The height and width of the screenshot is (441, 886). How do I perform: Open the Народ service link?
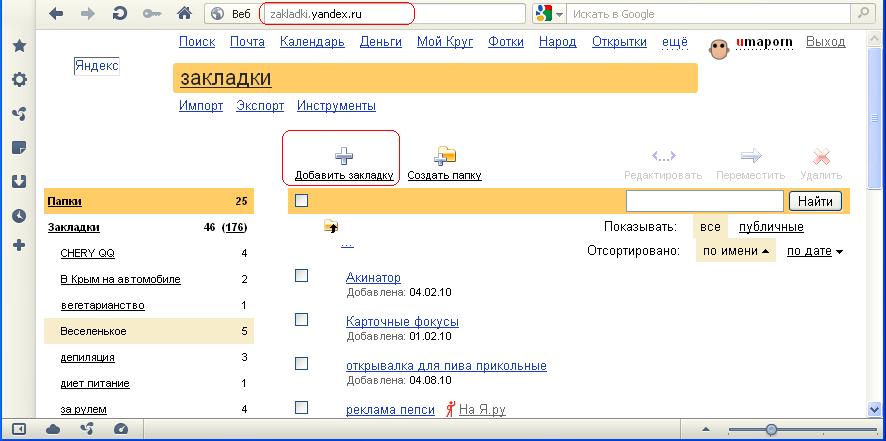(x=558, y=42)
